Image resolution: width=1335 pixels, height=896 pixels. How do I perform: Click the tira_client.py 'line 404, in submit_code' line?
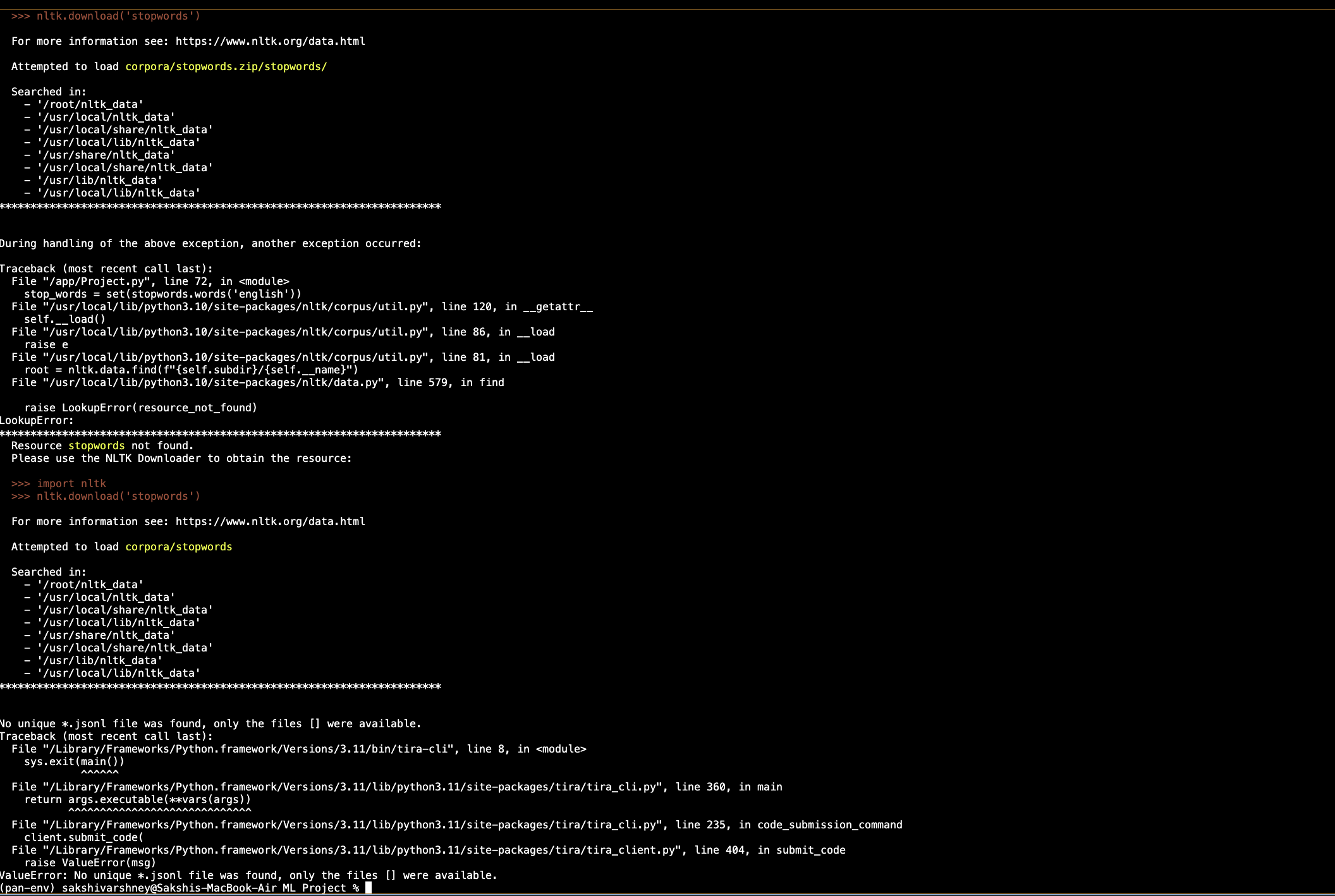(x=429, y=850)
